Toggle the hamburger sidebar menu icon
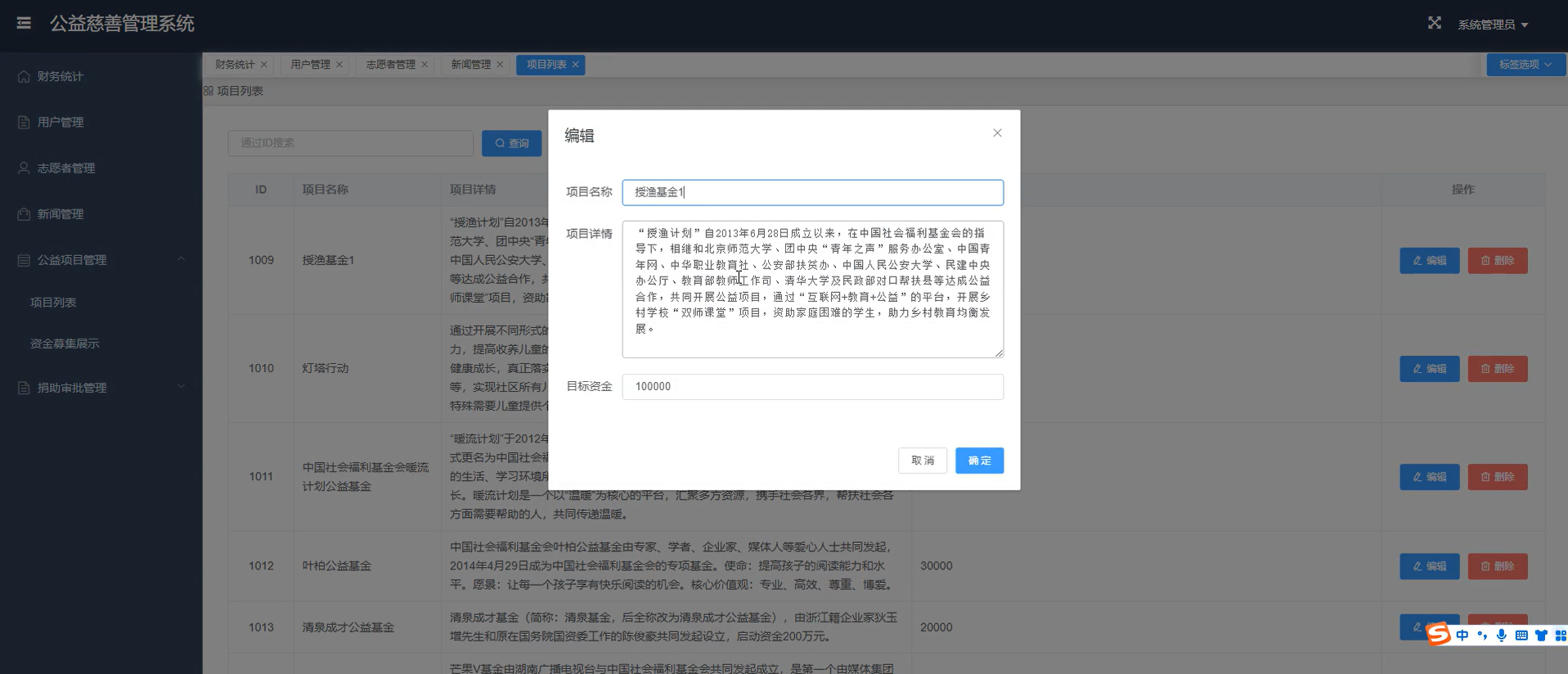Image resolution: width=1568 pixels, height=674 pixels. [24, 23]
